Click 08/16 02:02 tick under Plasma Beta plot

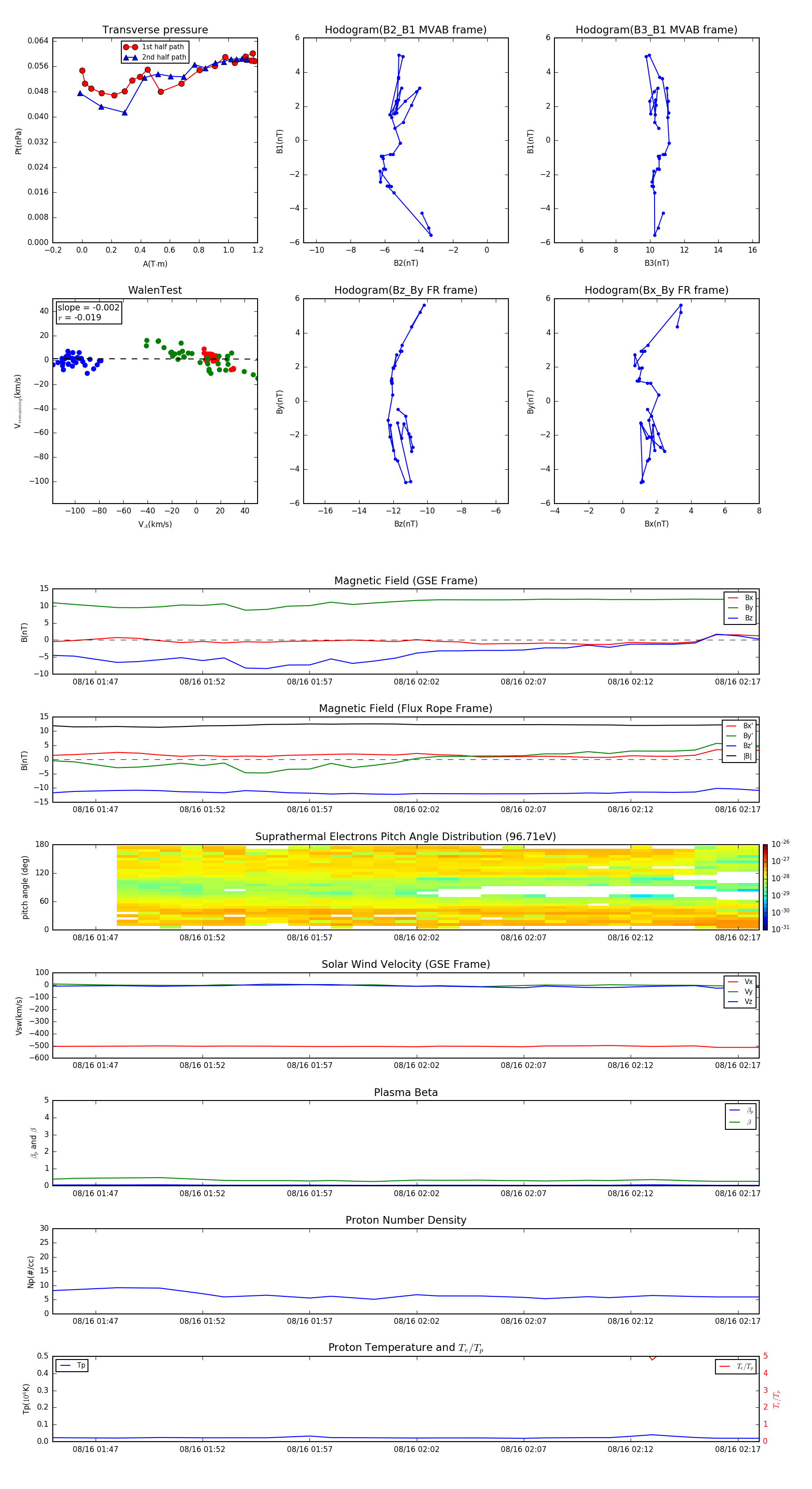coord(417,1193)
